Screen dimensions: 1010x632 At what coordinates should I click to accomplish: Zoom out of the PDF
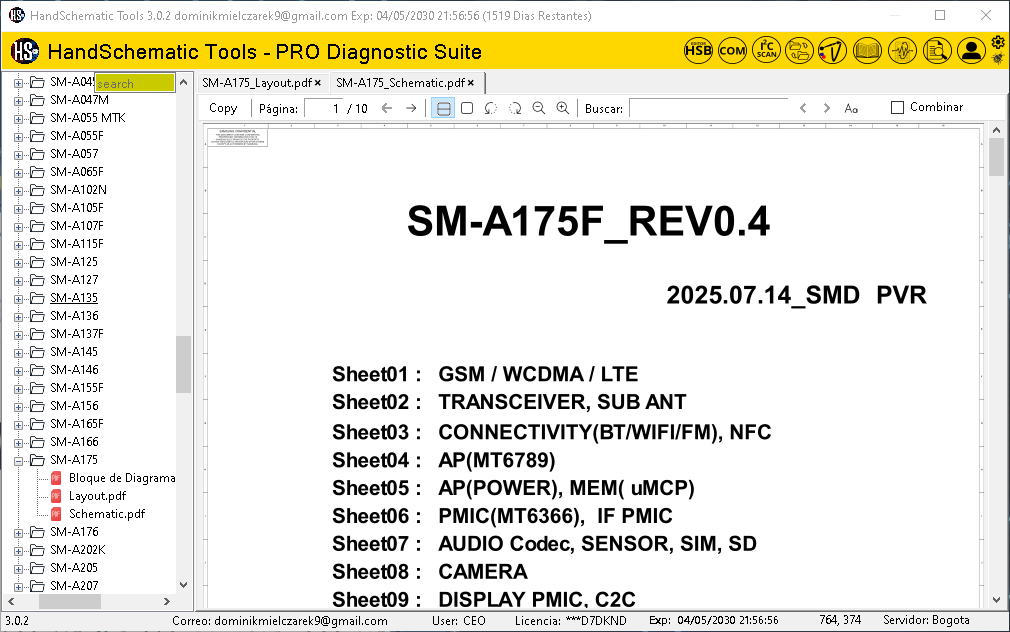click(x=538, y=108)
